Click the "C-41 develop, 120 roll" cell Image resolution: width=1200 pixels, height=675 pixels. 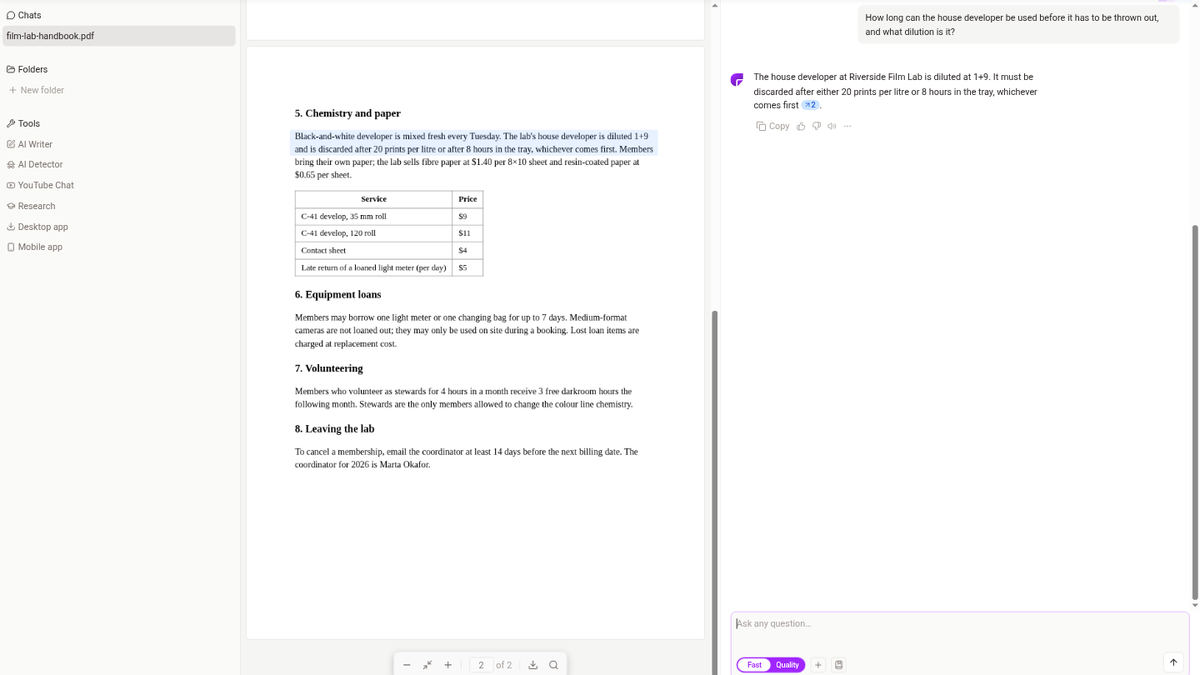[x=373, y=233]
